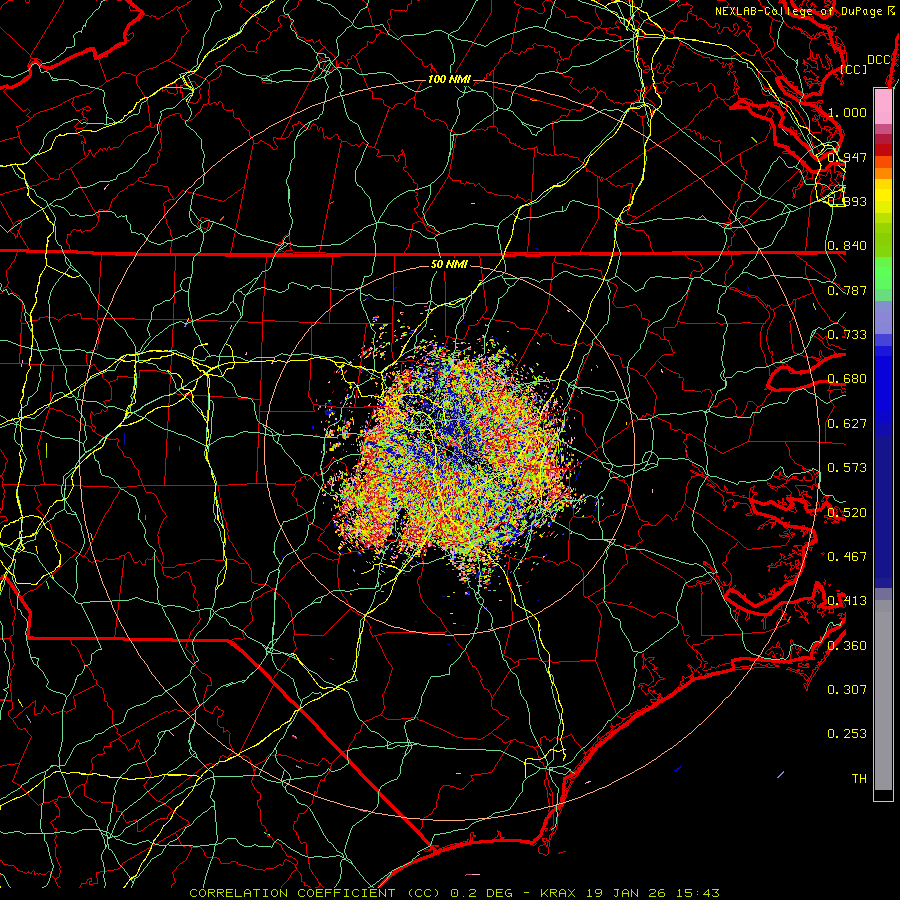
Task: Click the KRAX station identifier
Action: [560, 893]
